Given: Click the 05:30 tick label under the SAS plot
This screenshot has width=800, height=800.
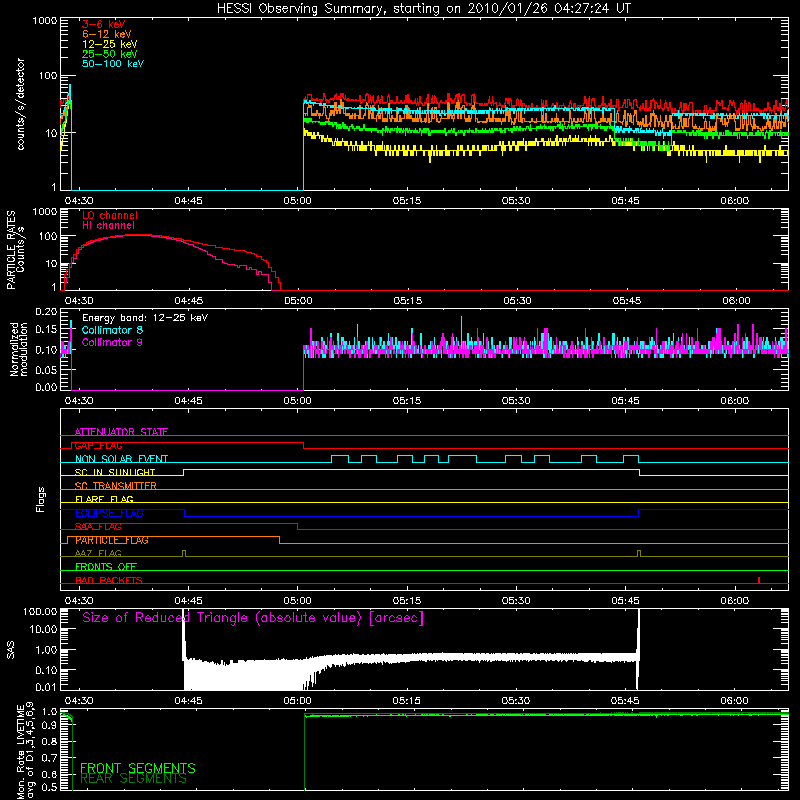Looking at the screenshot, I should tap(516, 701).
